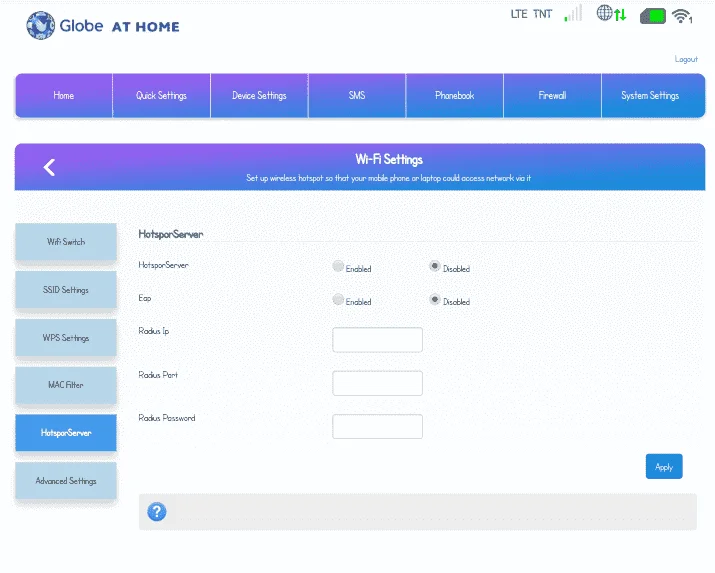The image size is (715, 573).
Task: Click the Wi-Fi Settings page title
Action: [x=389, y=159]
